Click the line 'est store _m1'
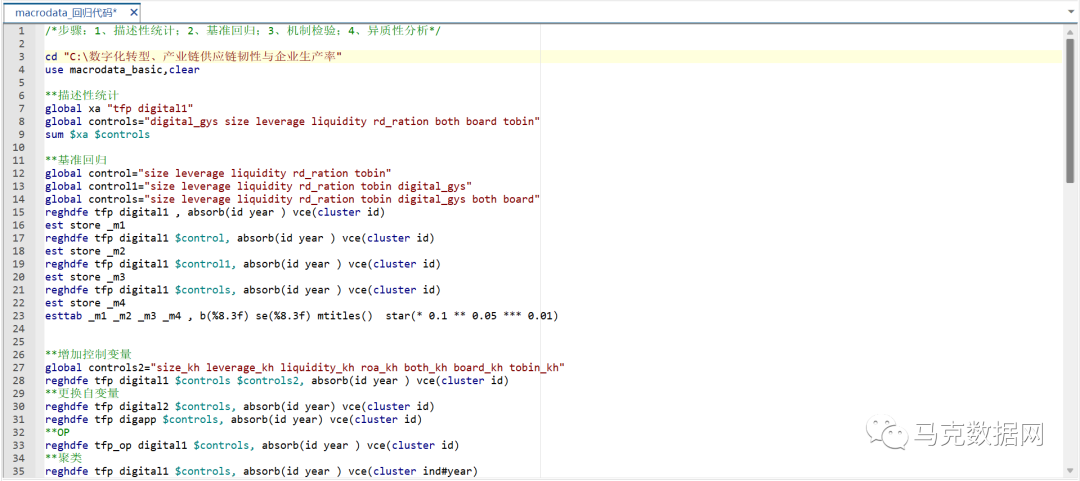Image resolution: width=1080 pixels, height=481 pixels. tap(85, 225)
